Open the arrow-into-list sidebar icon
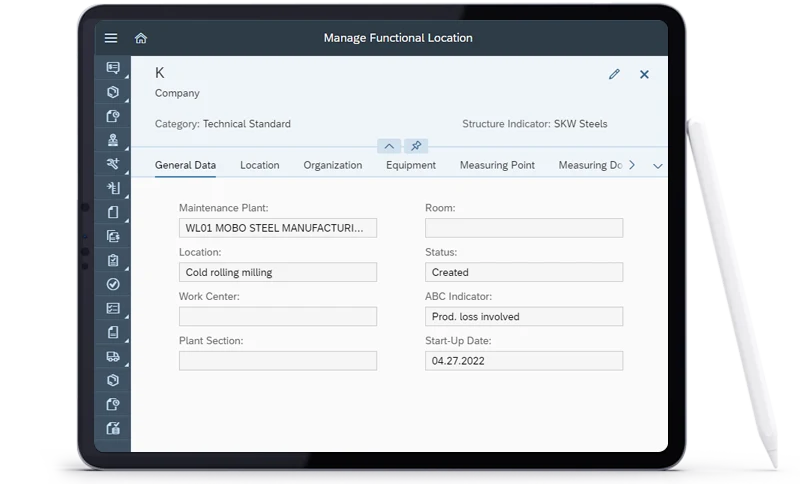Image resolution: width=800 pixels, height=484 pixels. click(113, 188)
